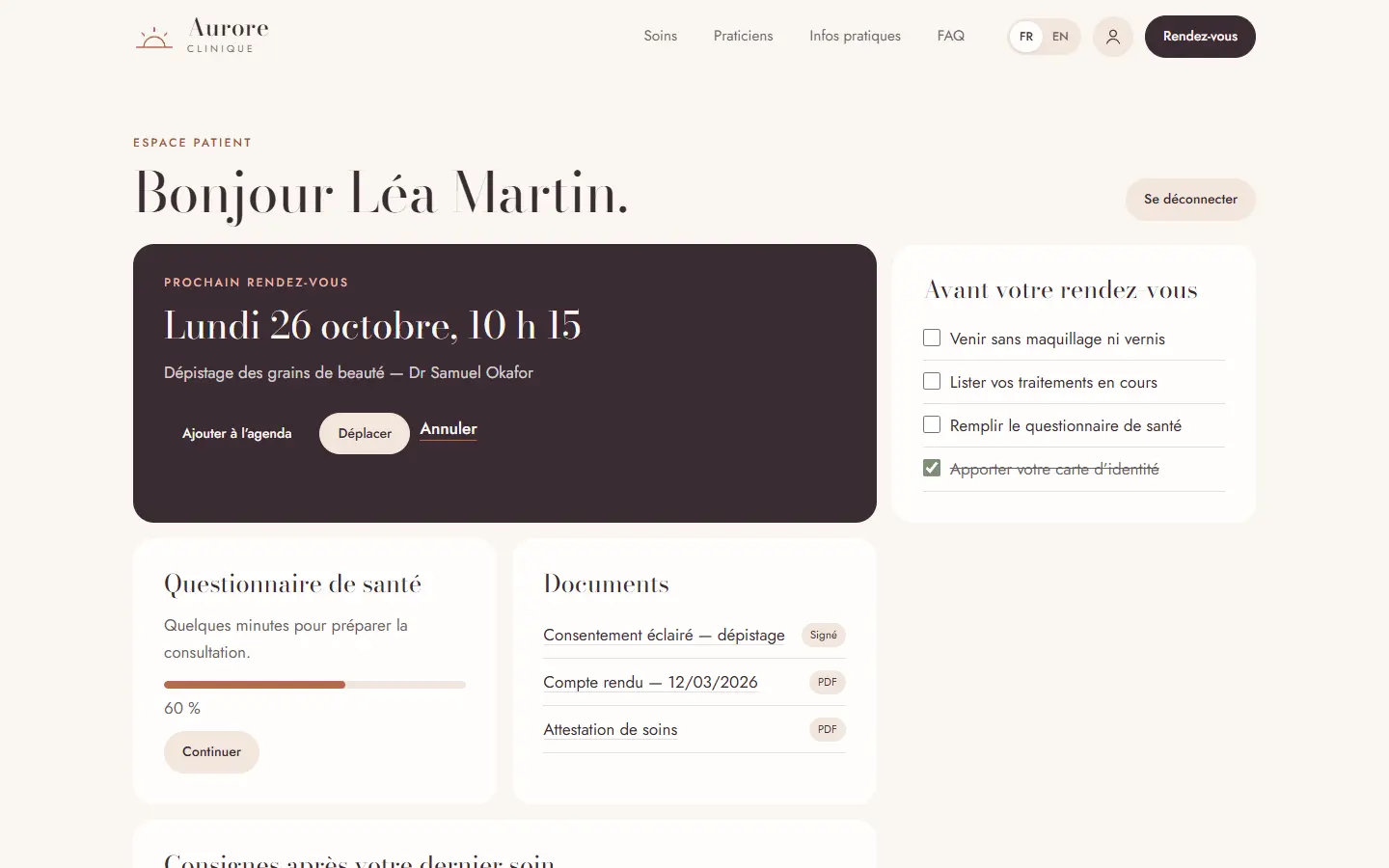This screenshot has height=868, width=1389.
Task: Go to Aurore Clinique logo home
Action: pos(203,36)
